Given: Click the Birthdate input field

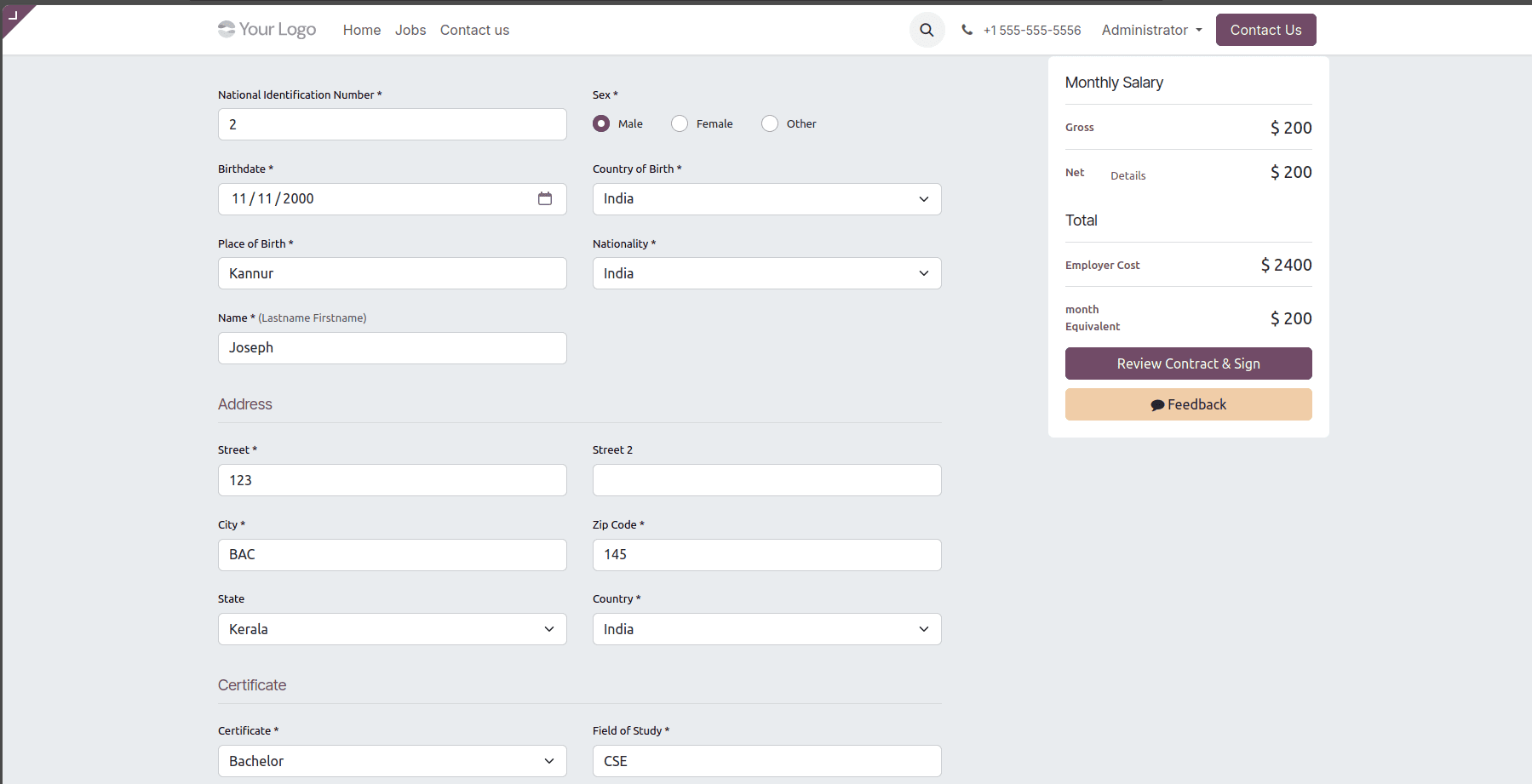Looking at the screenshot, I should click(x=392, y=199).
